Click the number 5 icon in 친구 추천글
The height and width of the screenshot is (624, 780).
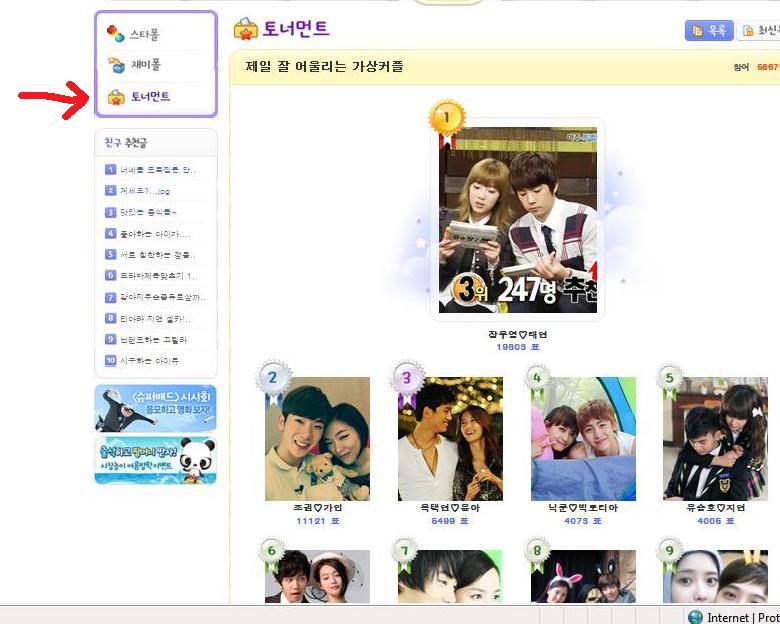tap(110, 254)
